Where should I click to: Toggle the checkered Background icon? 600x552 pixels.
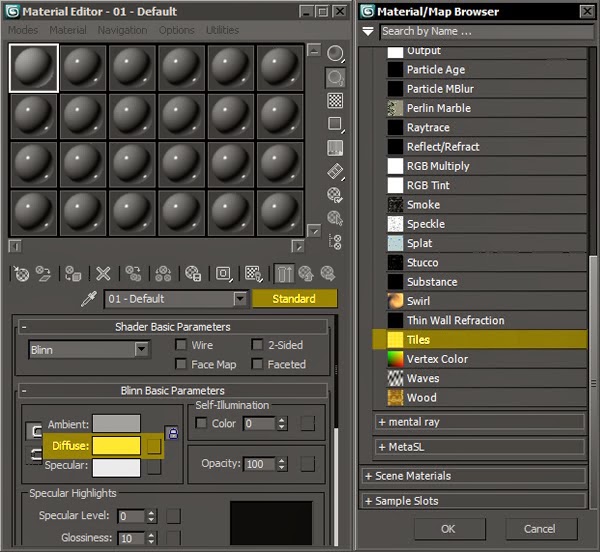click(335, 101)
